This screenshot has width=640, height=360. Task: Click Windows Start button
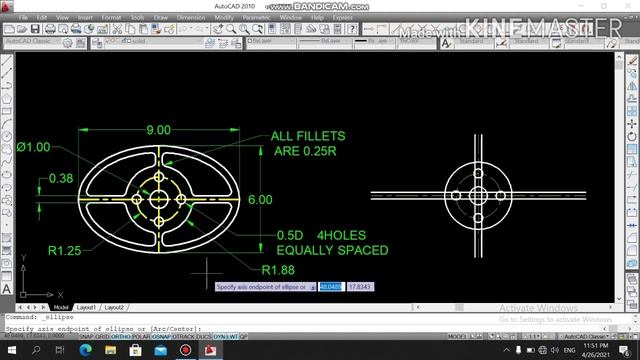pyautogui.click(x=11, y=350)
